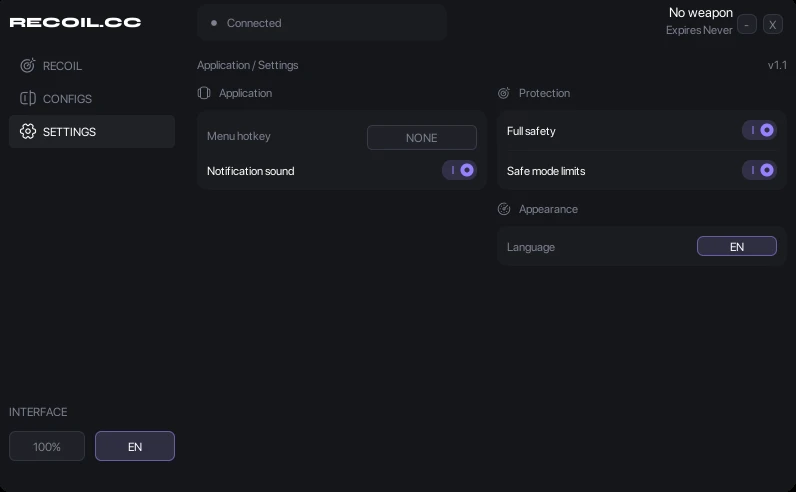Click the Application / Settings breadcrumb
The image size is (796, 492).
click(247, 65)
